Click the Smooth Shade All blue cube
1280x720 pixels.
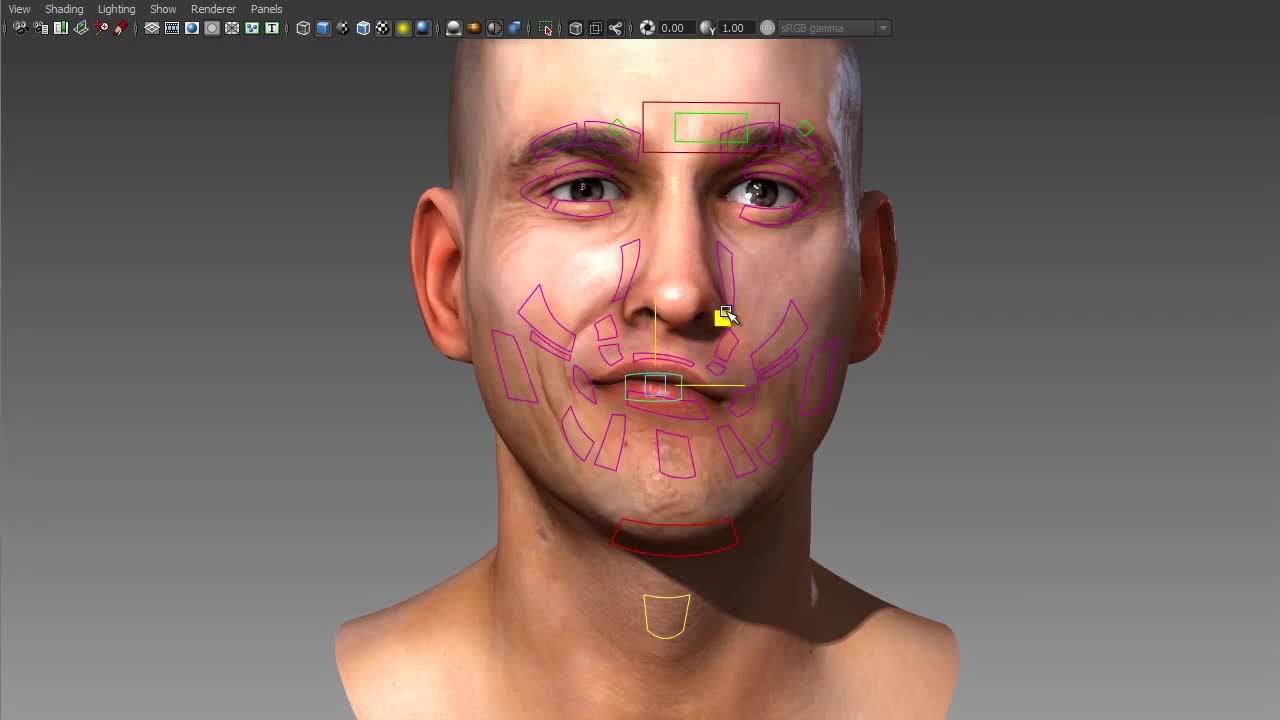(x=323, y=28)
